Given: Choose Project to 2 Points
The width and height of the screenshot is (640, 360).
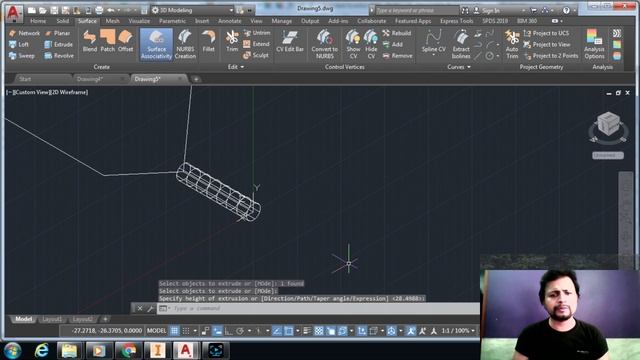Looking at the screenshot, I should [x=551, y=56].
